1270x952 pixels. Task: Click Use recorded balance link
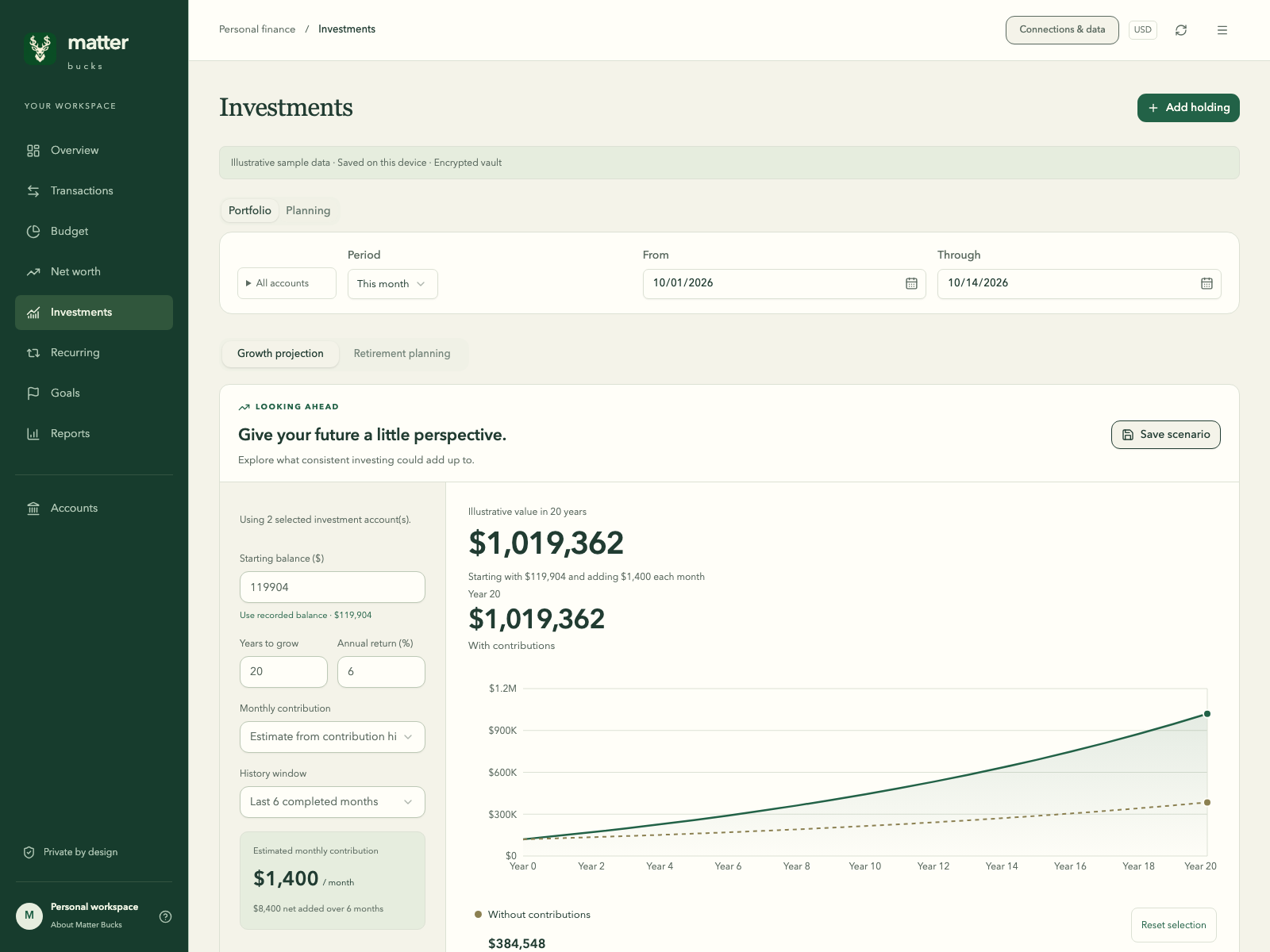306,616
